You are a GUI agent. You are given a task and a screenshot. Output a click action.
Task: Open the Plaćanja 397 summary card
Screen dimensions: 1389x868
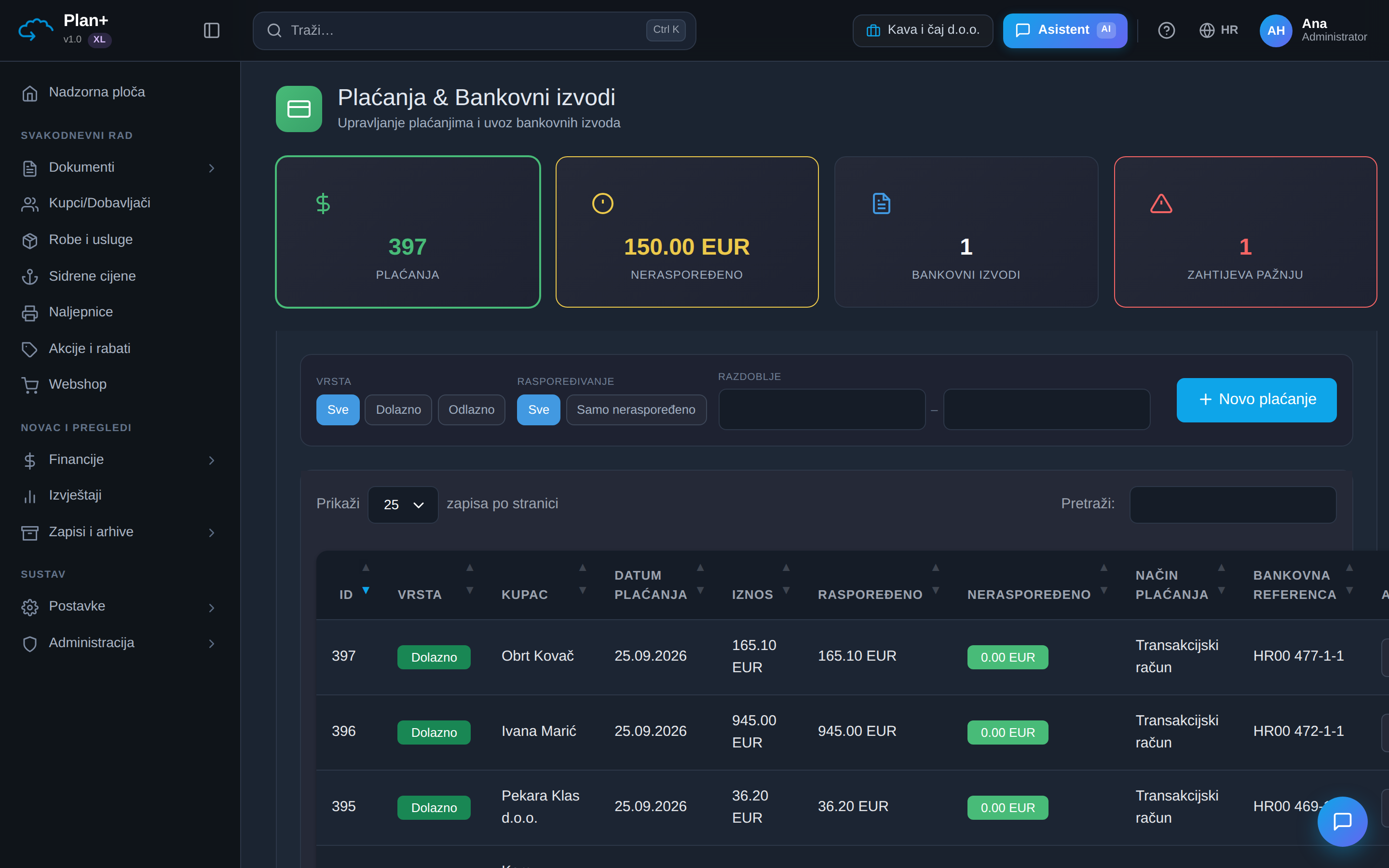(x=408, y=232)
